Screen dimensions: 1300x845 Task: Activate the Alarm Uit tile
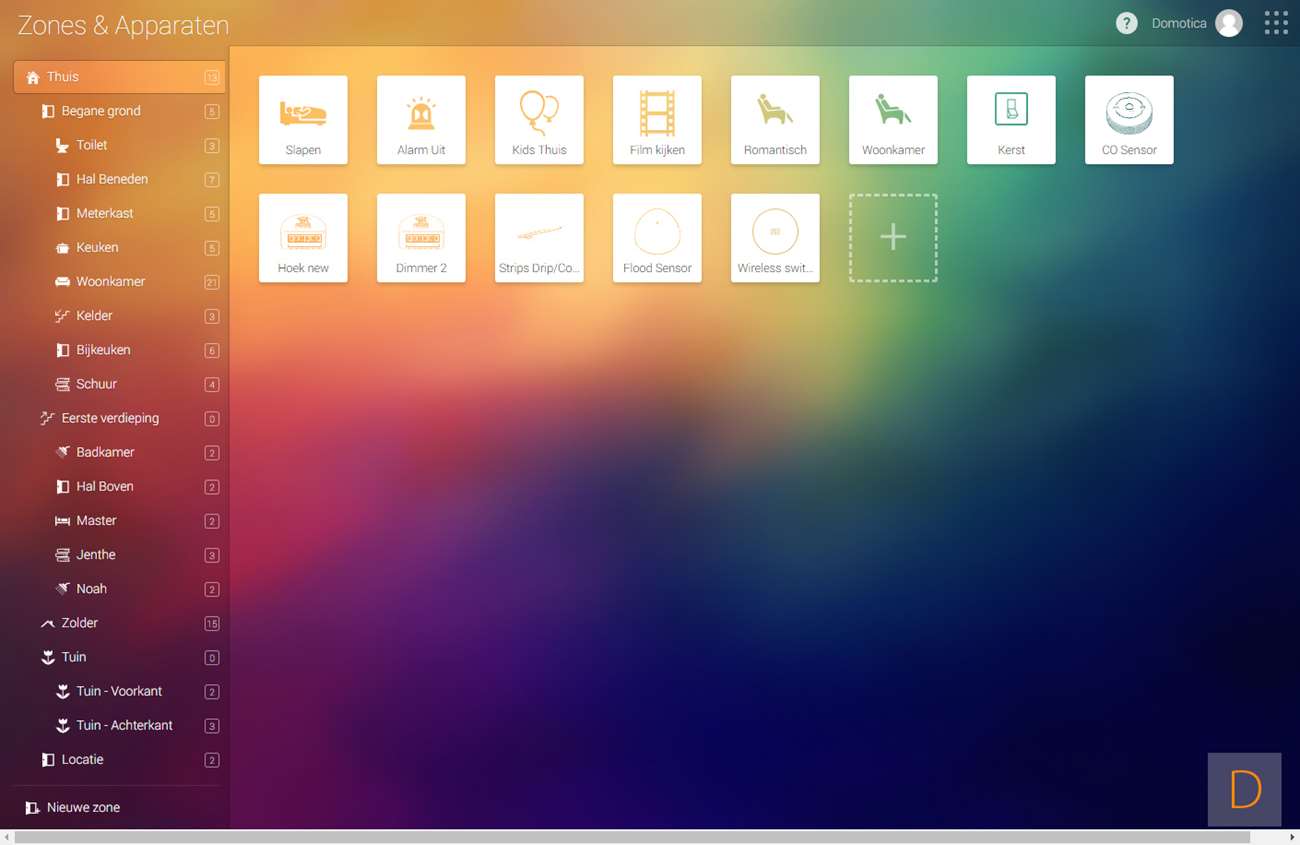(421, 120)
